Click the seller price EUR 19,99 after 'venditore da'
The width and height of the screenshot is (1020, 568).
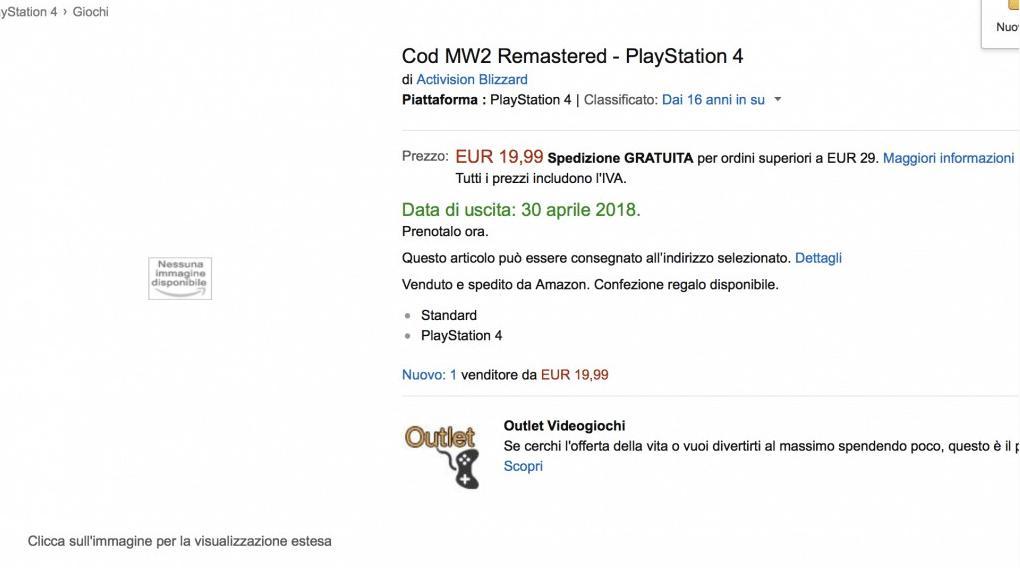pyautogui.click(x=574, y=375)
